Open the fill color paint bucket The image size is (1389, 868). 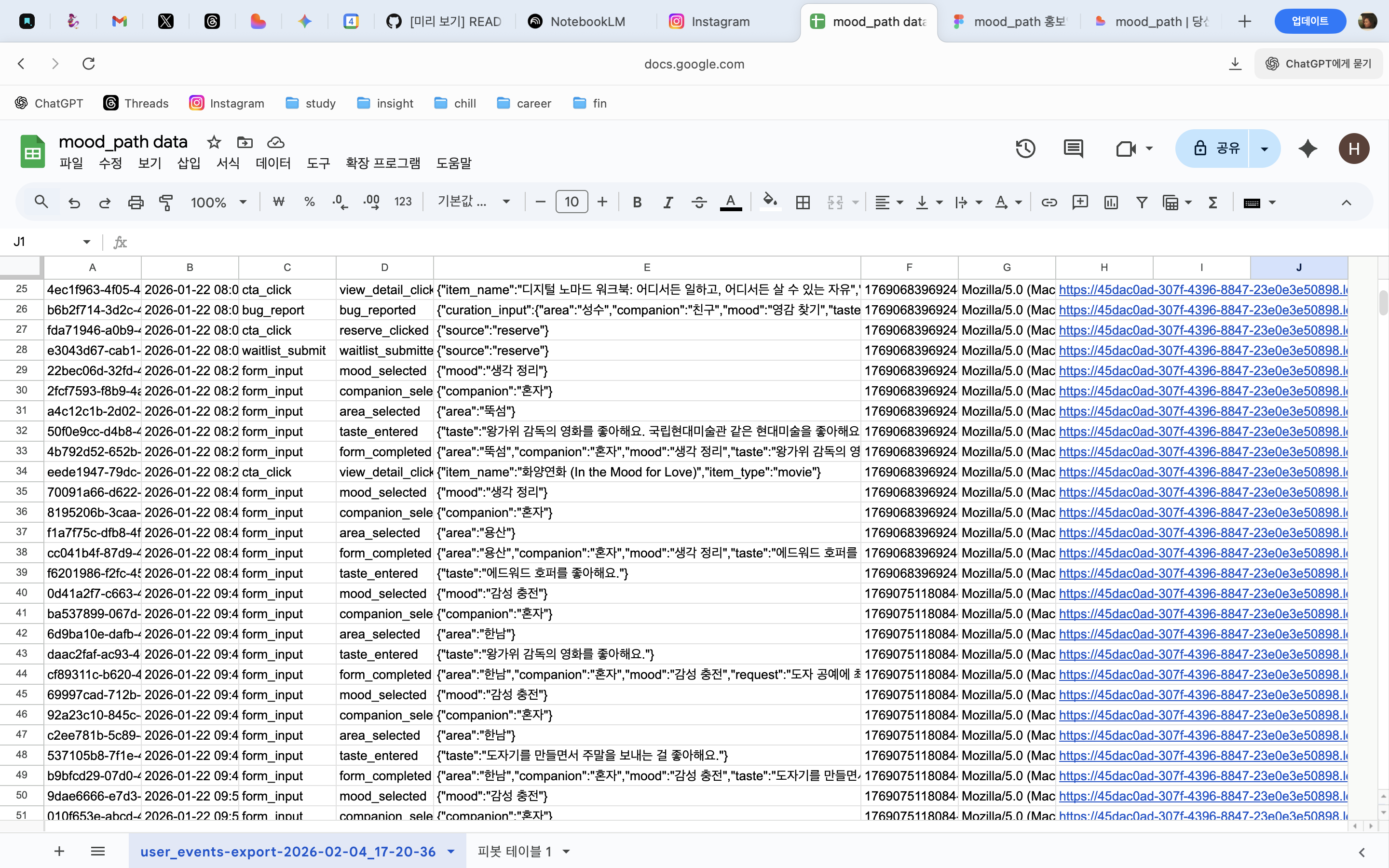(x=769, y=202)
